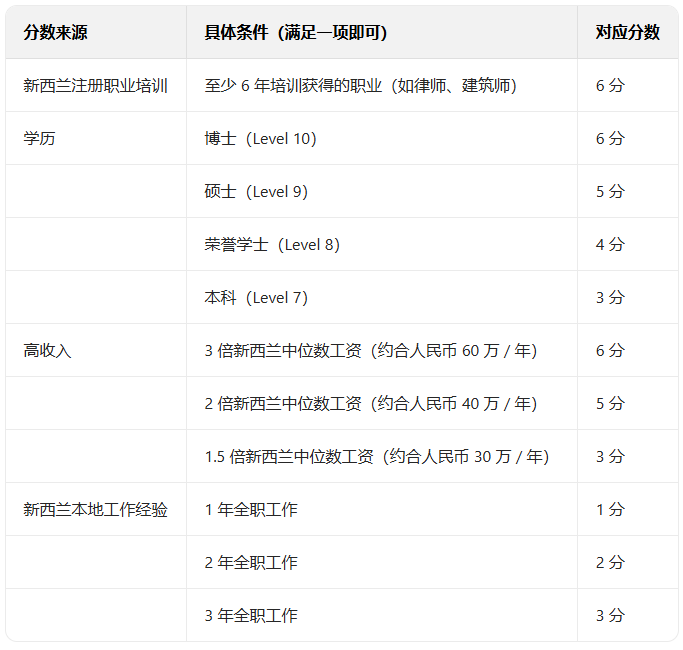This screenshot has height=650, width=683.
Task: Select the 本科（Level 7）cell
Action: [257, 297]
